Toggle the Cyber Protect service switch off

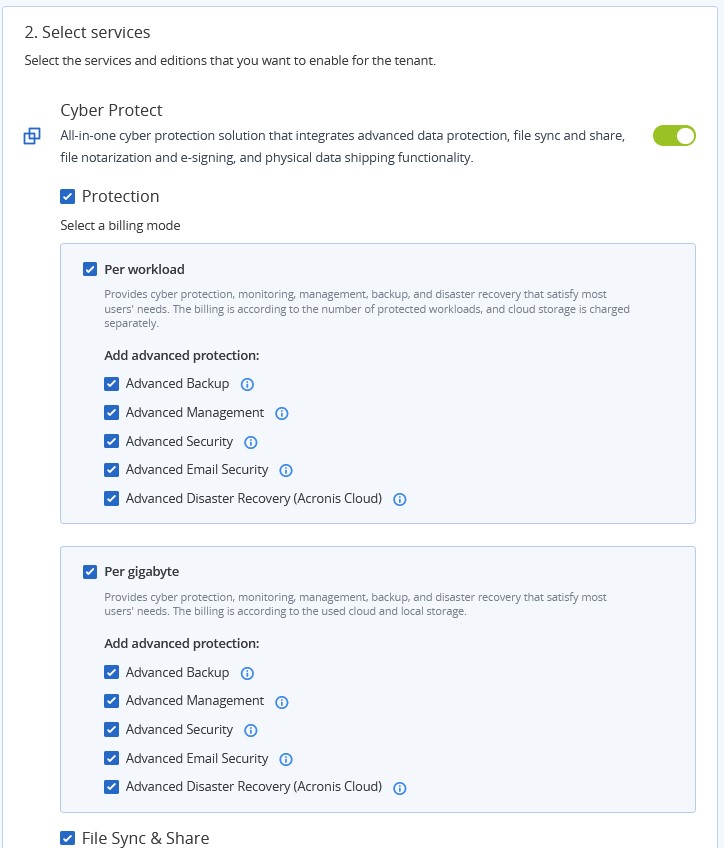tap(674, 135)
